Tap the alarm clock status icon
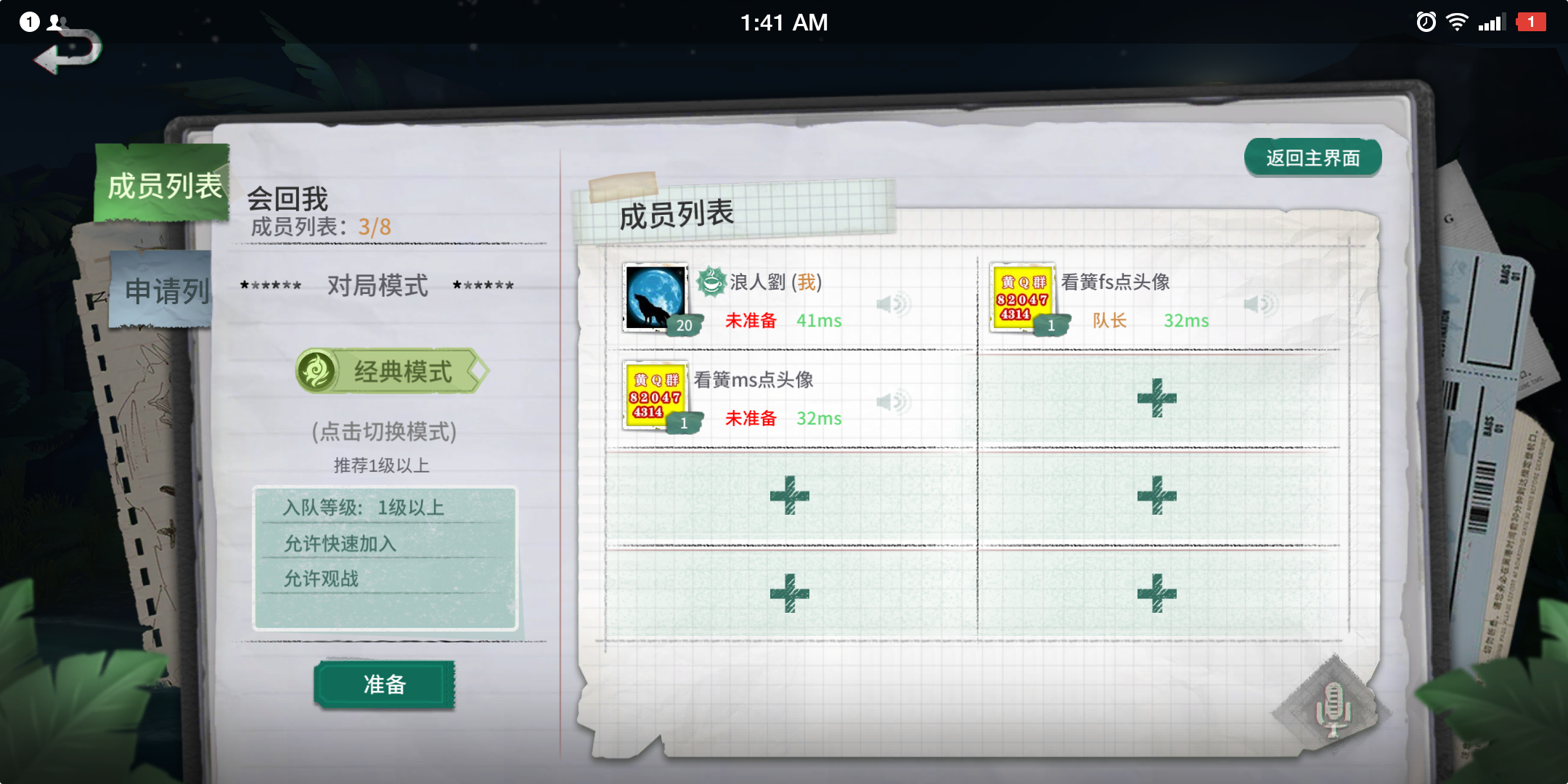This screenshot has width=1568, height=784. click(1426, 22)
